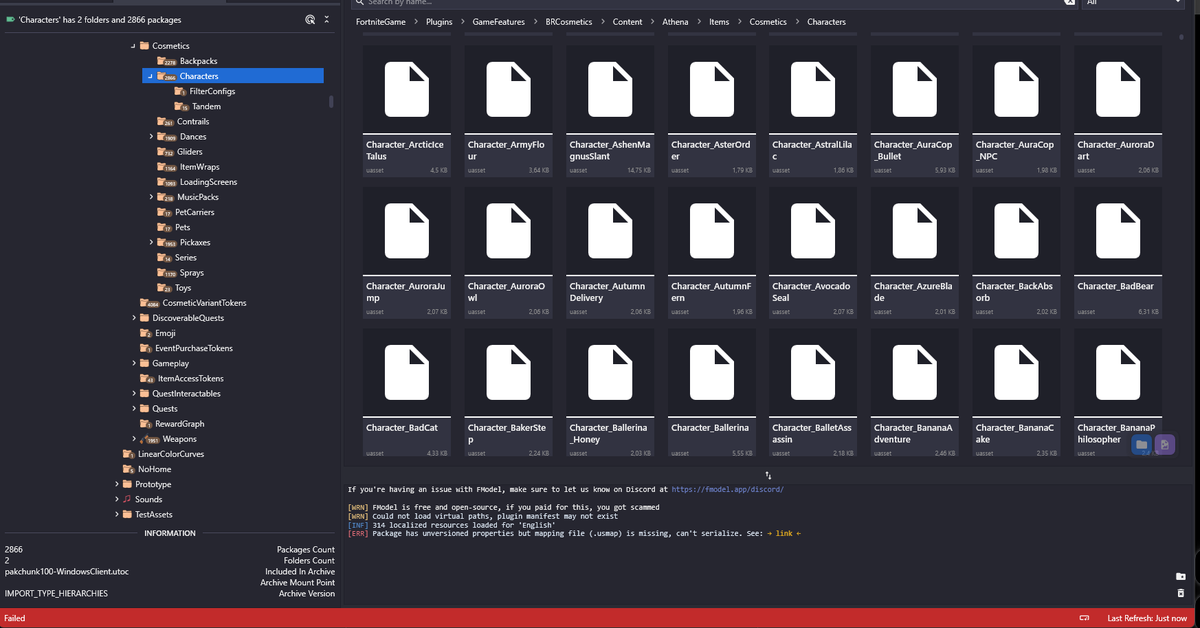This screenshot has height=628, width=1200.
Task: Select the RewardGraph tree row
Action: pyautogui.click(x=170, y=424)
